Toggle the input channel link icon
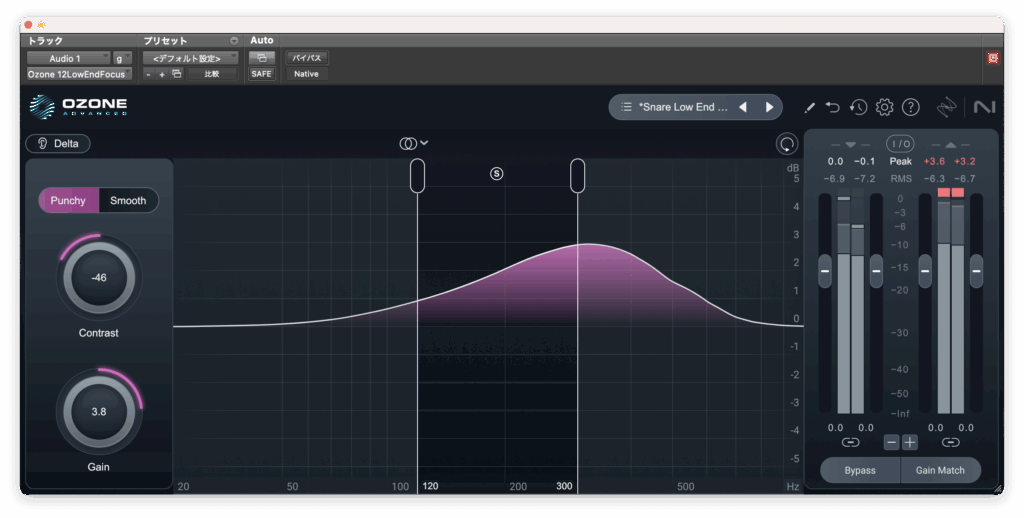 pos(850,442)
